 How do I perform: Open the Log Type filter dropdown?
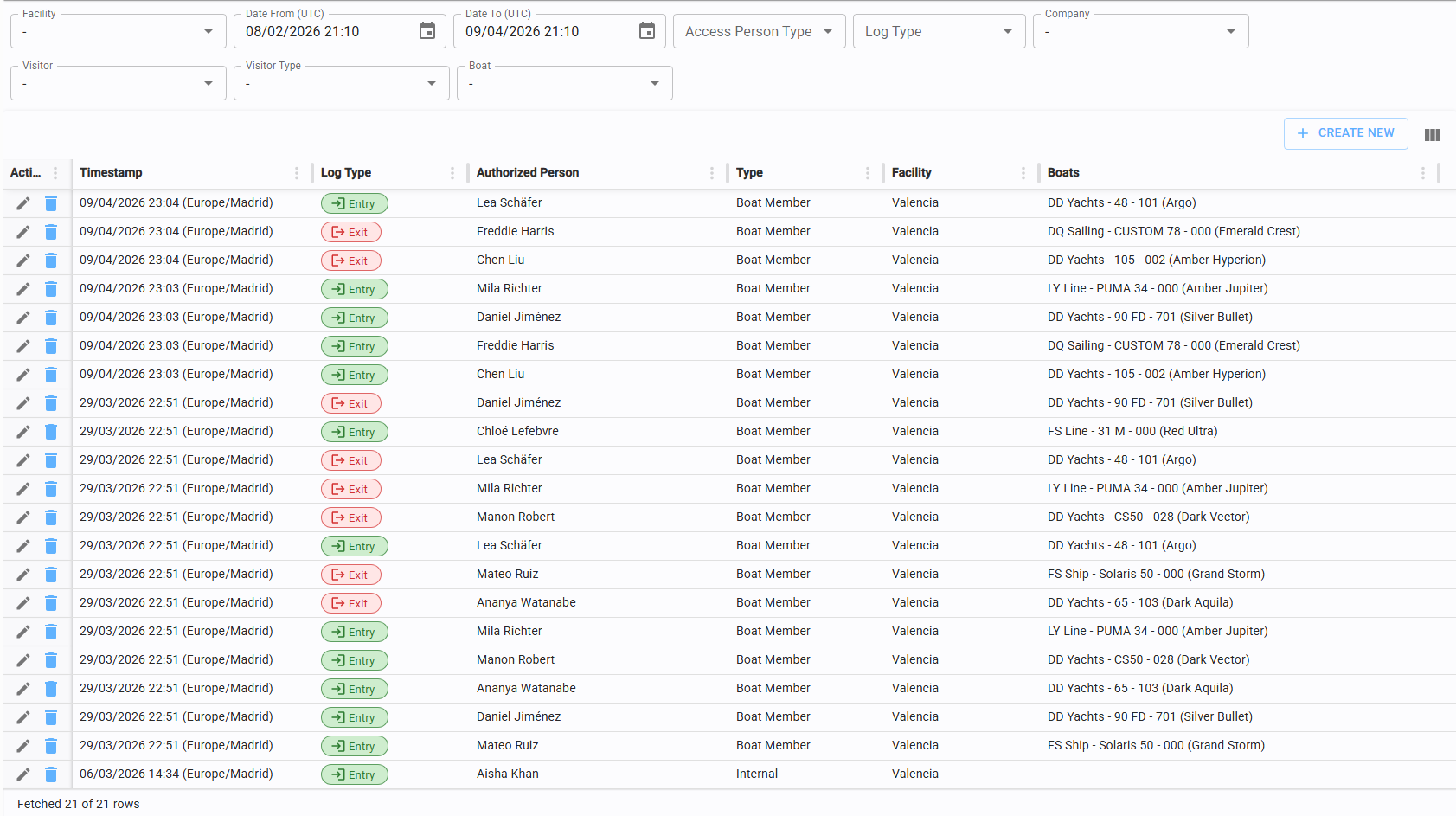(x=939, y=32)
